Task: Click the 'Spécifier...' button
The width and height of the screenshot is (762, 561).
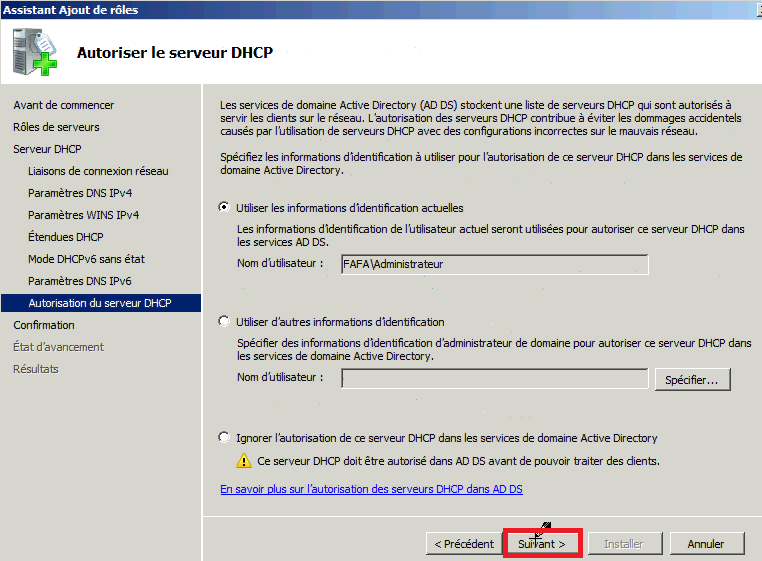Action: [693, 380]
